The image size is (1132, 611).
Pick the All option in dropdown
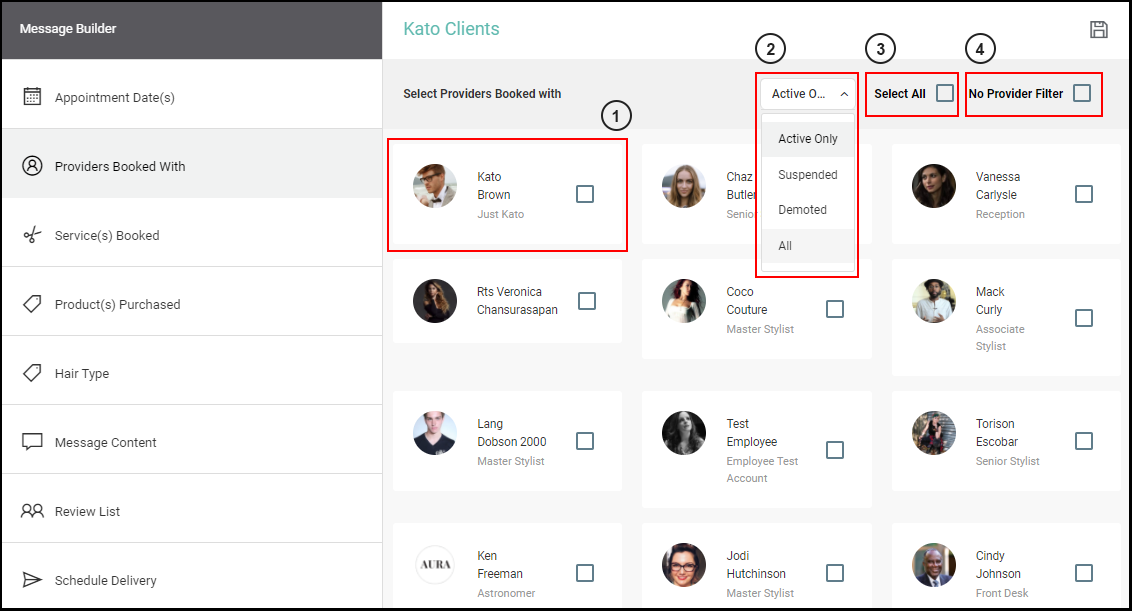(808, 246)
